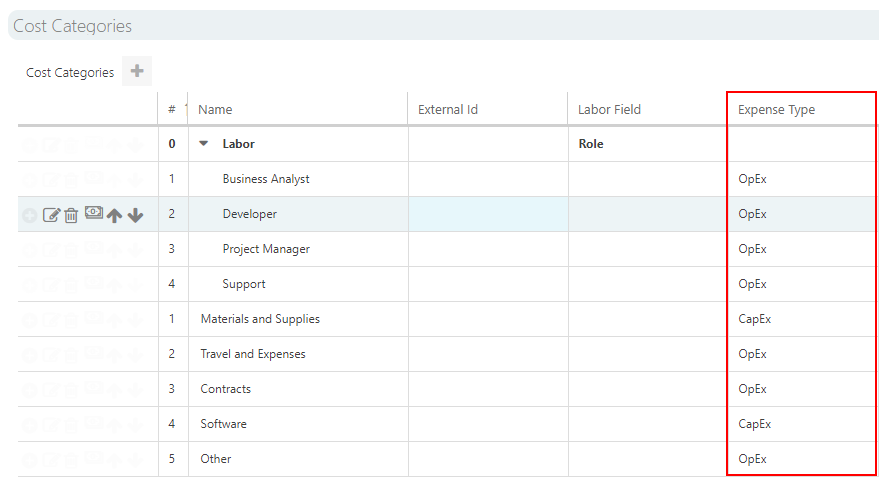Click the add child icon on Developer row
This screenshot has width=879, height=477.
pos(30,215)
